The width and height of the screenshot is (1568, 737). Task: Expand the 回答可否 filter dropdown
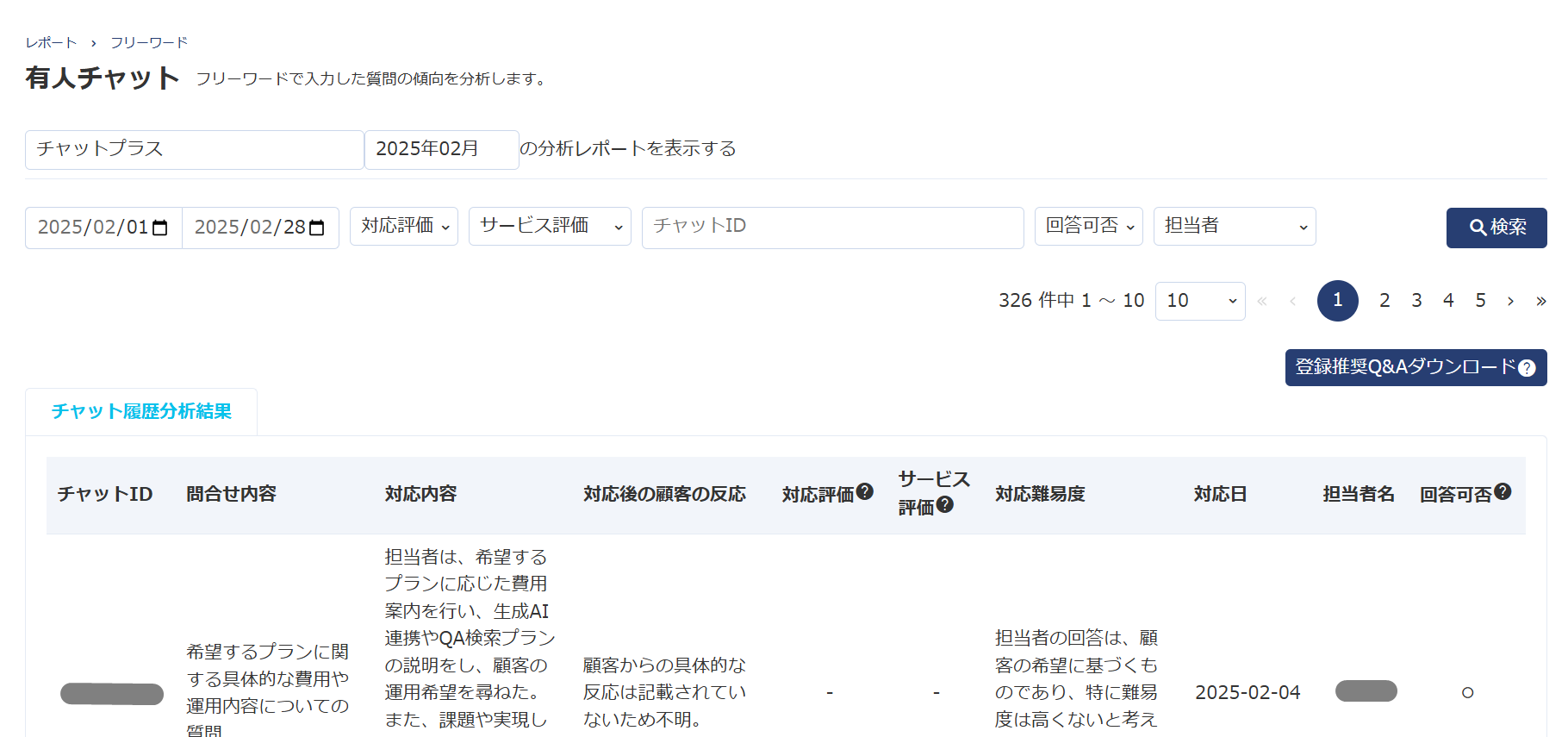point(1088,226)
